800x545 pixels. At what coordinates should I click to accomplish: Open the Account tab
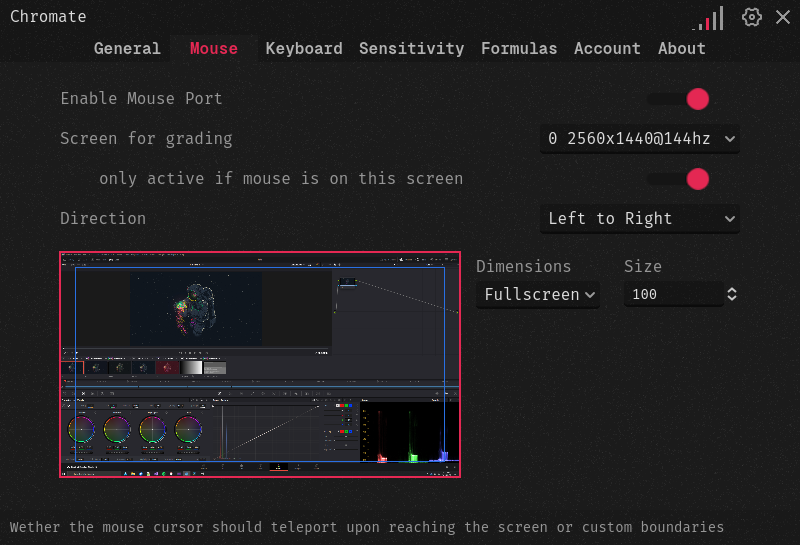(x=607, y=48)
